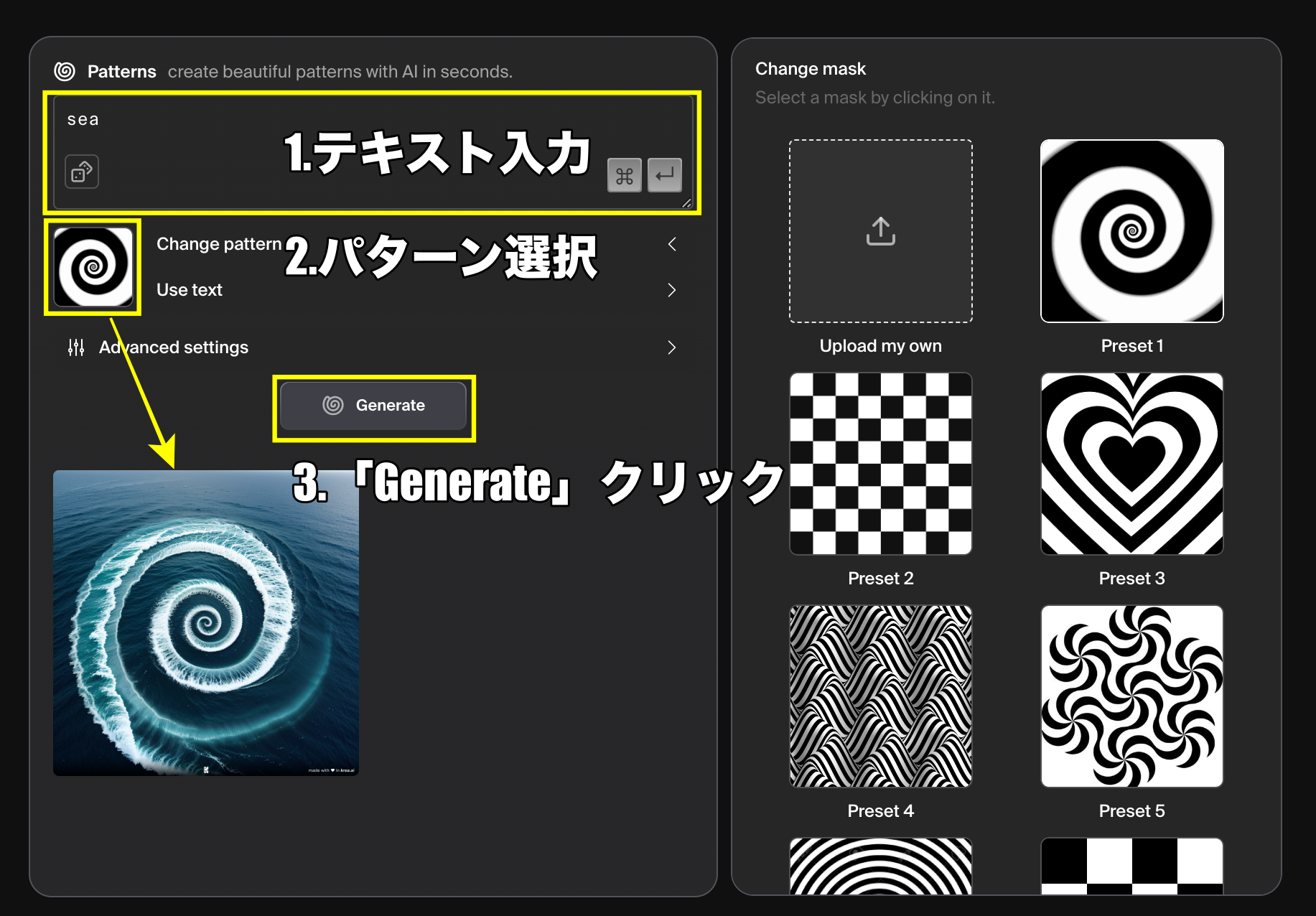Click the Upload my own dashed box
Viewport: 1316px width, 916px height.
click(x=881, y=231)
